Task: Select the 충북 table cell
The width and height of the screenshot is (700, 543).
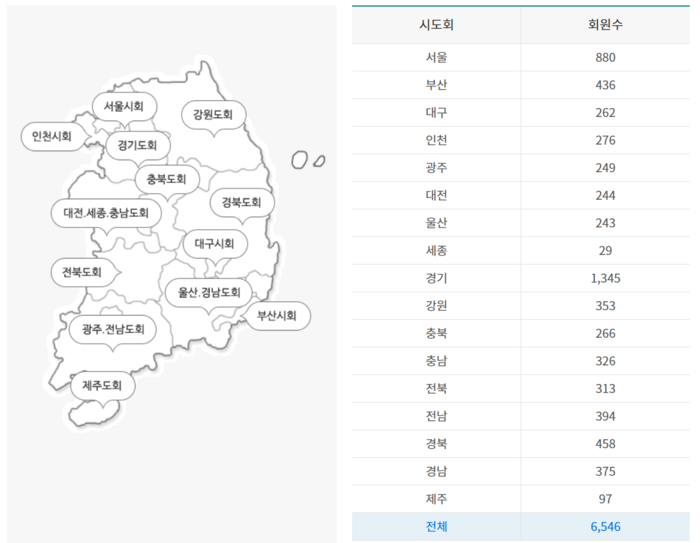Action: [x=436, y=334]
